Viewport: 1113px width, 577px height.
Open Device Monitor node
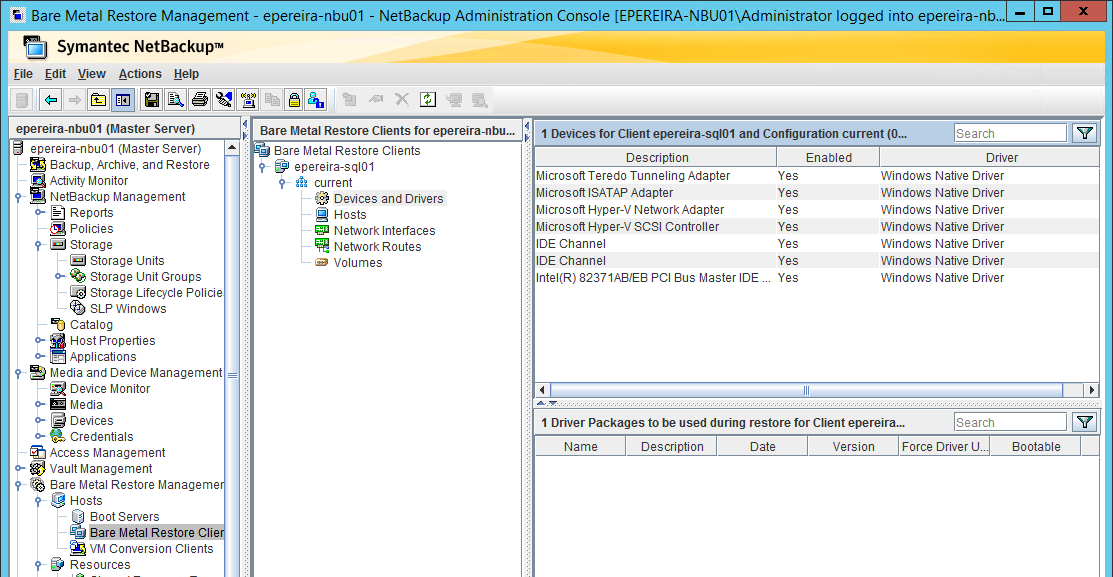[110, 389]
